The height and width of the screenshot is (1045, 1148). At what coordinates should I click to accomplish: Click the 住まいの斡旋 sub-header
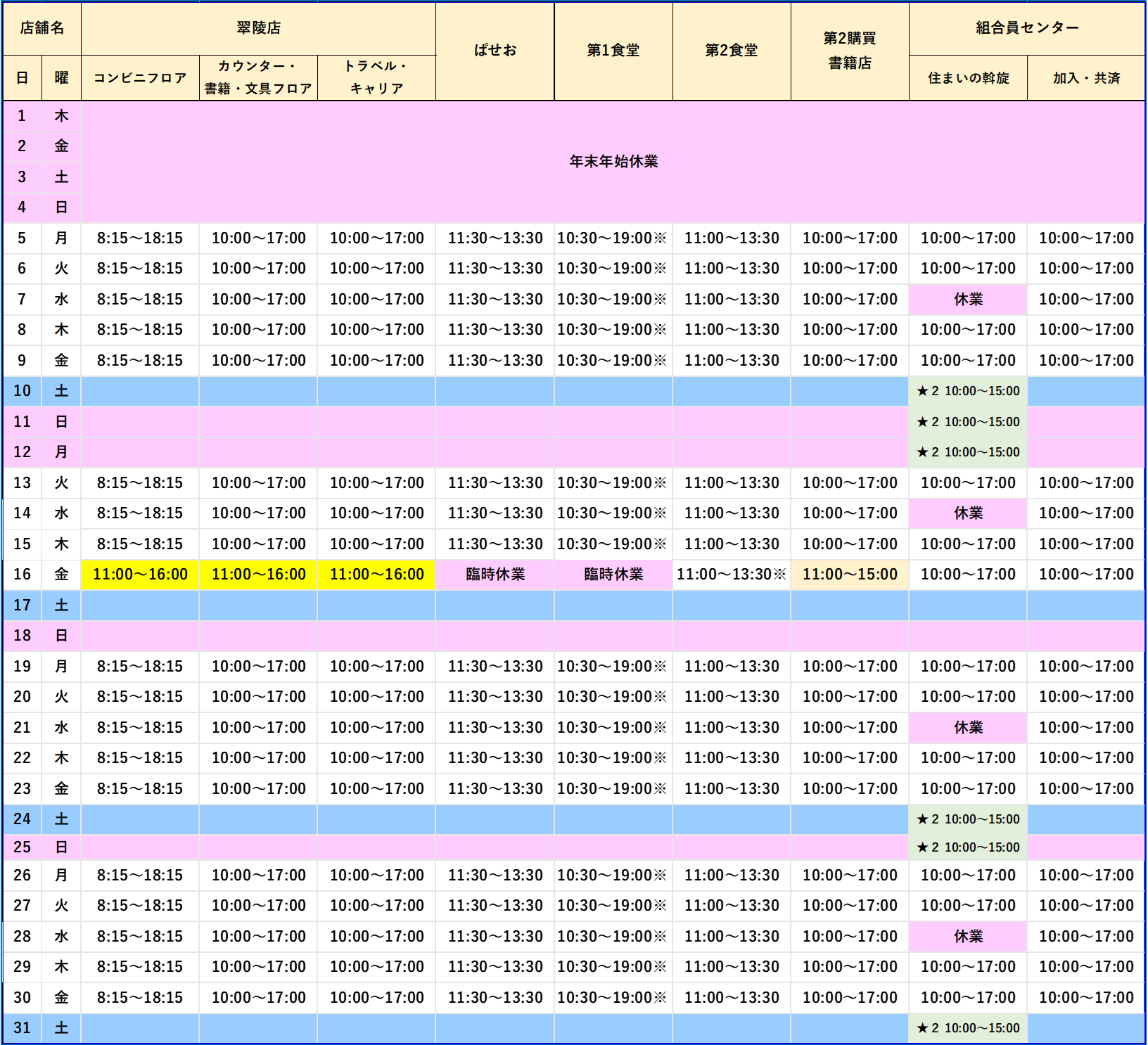click(968, 78)
